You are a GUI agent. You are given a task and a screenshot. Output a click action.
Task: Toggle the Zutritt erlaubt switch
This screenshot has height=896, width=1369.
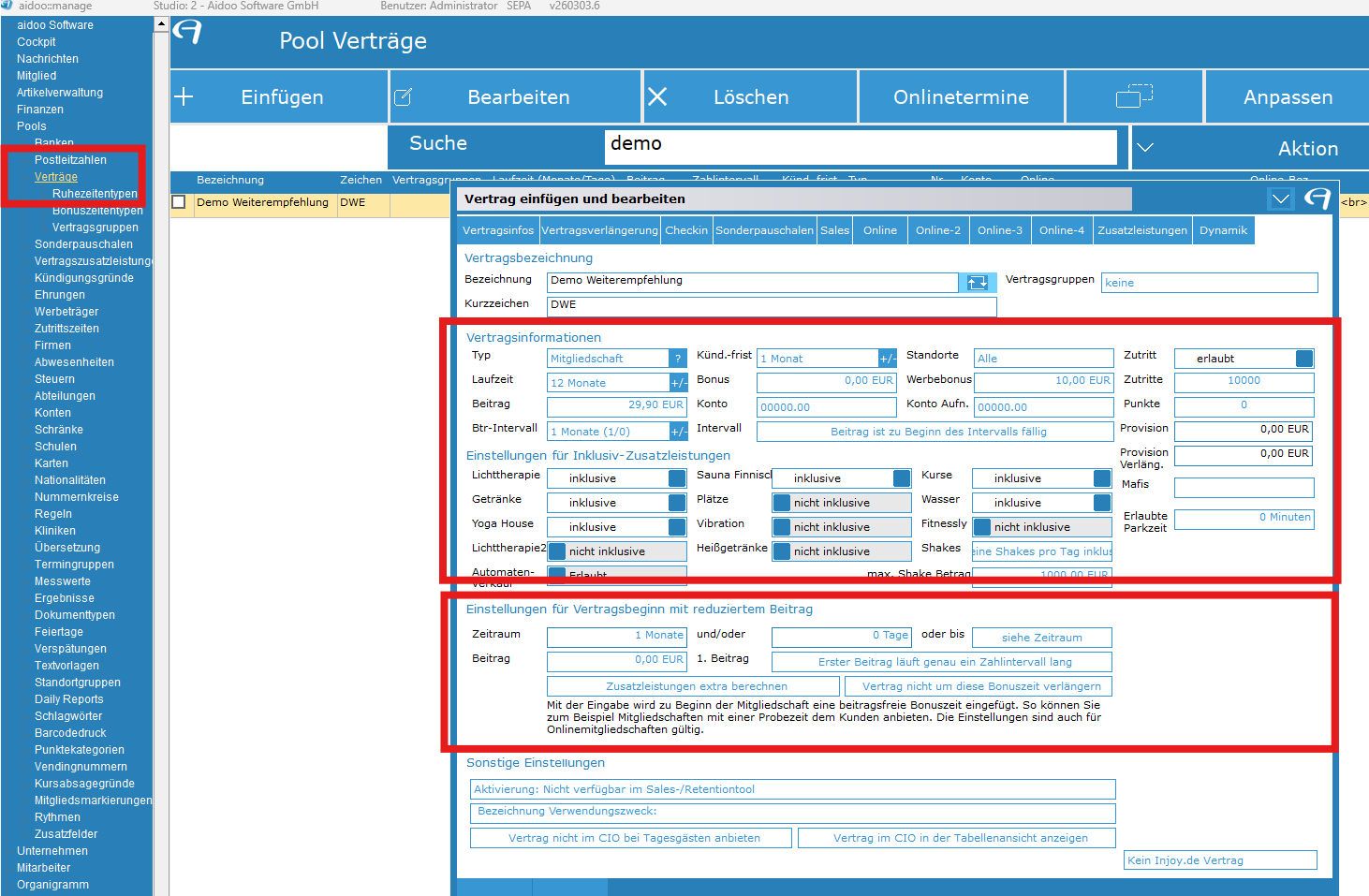pyautogui.click(x=1303, y=359)
